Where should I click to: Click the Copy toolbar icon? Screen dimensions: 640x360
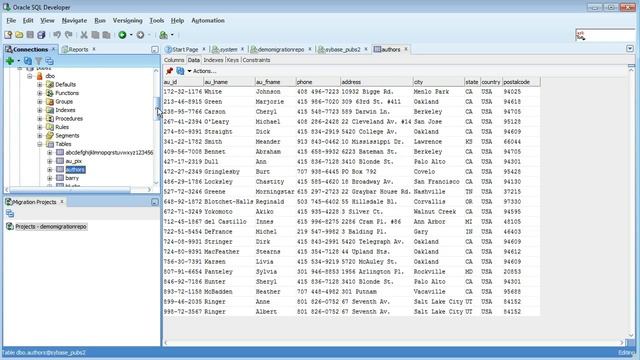tap(95, 35)
